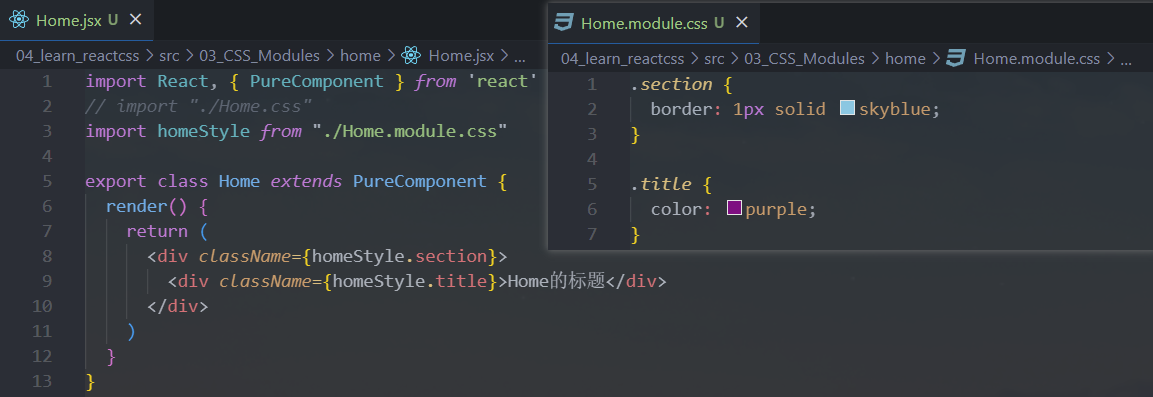The height and width of the screenshot is (397, 1153).
Task: Click 'PureComponent' in the React import line
Action: pyautogui.click(x=317, y=81)
